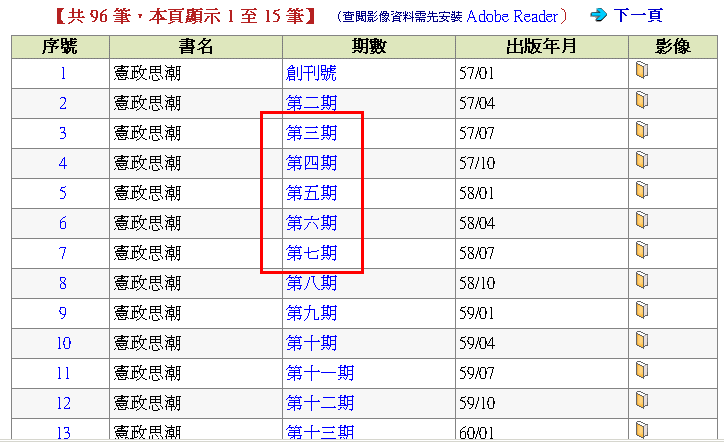This screenshot has width=724, height=442.
Task: Select the 第五期 issue link
Action: click(x=311, y=193)
